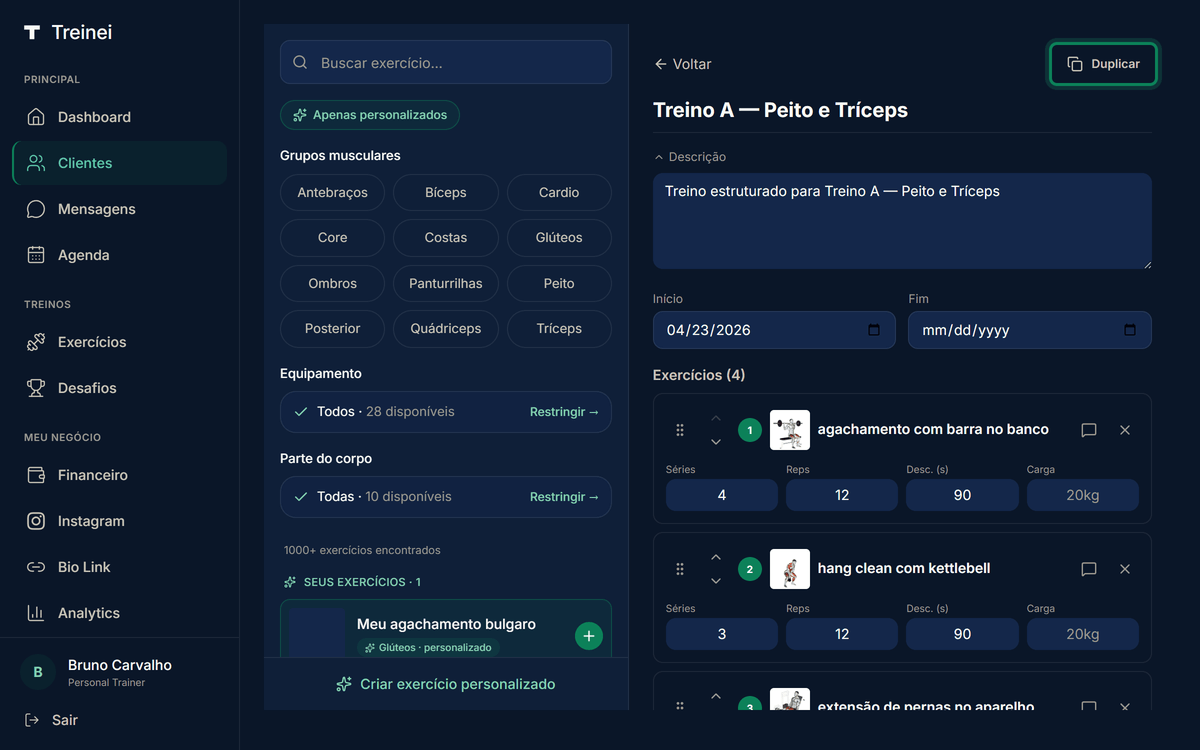Move hang clean com kettlebell up
Screen dimensions: 1200x750
coord(715,557)
